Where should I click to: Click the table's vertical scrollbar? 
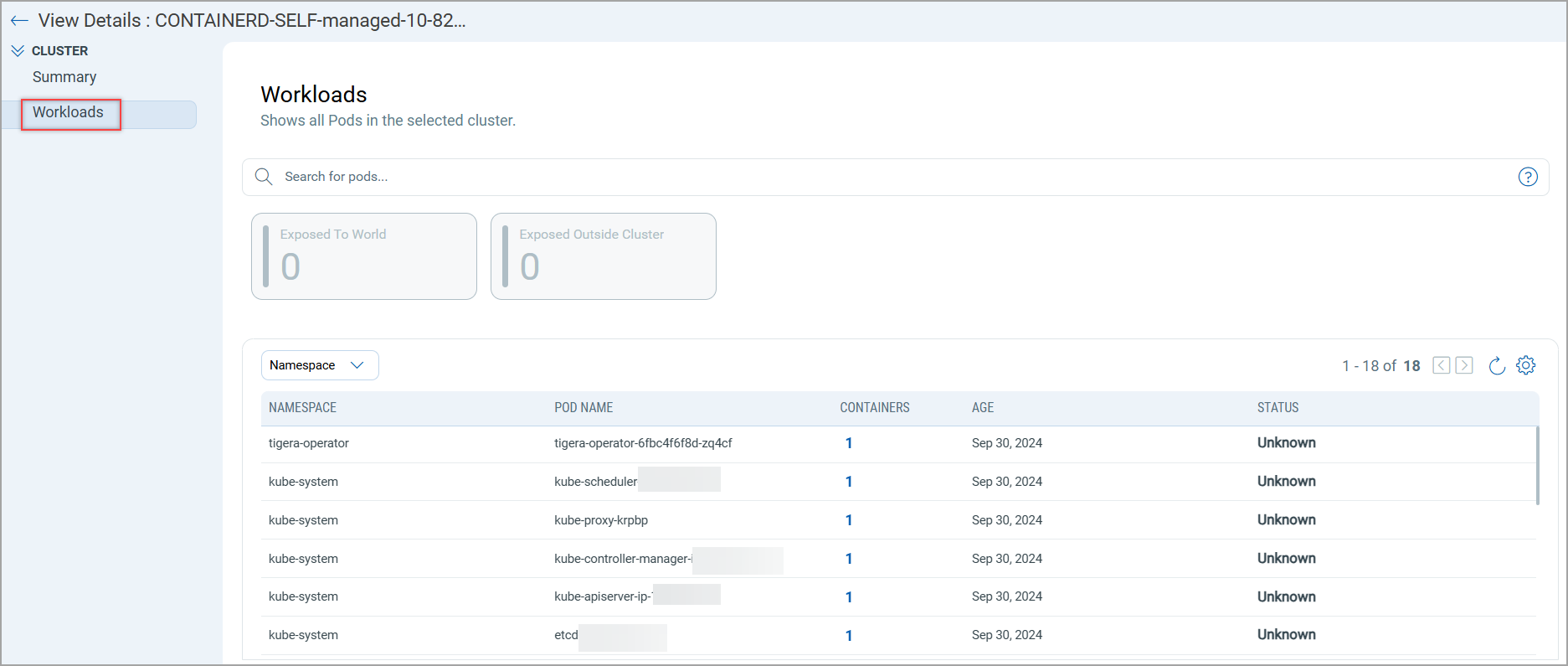pos(1537,466)
